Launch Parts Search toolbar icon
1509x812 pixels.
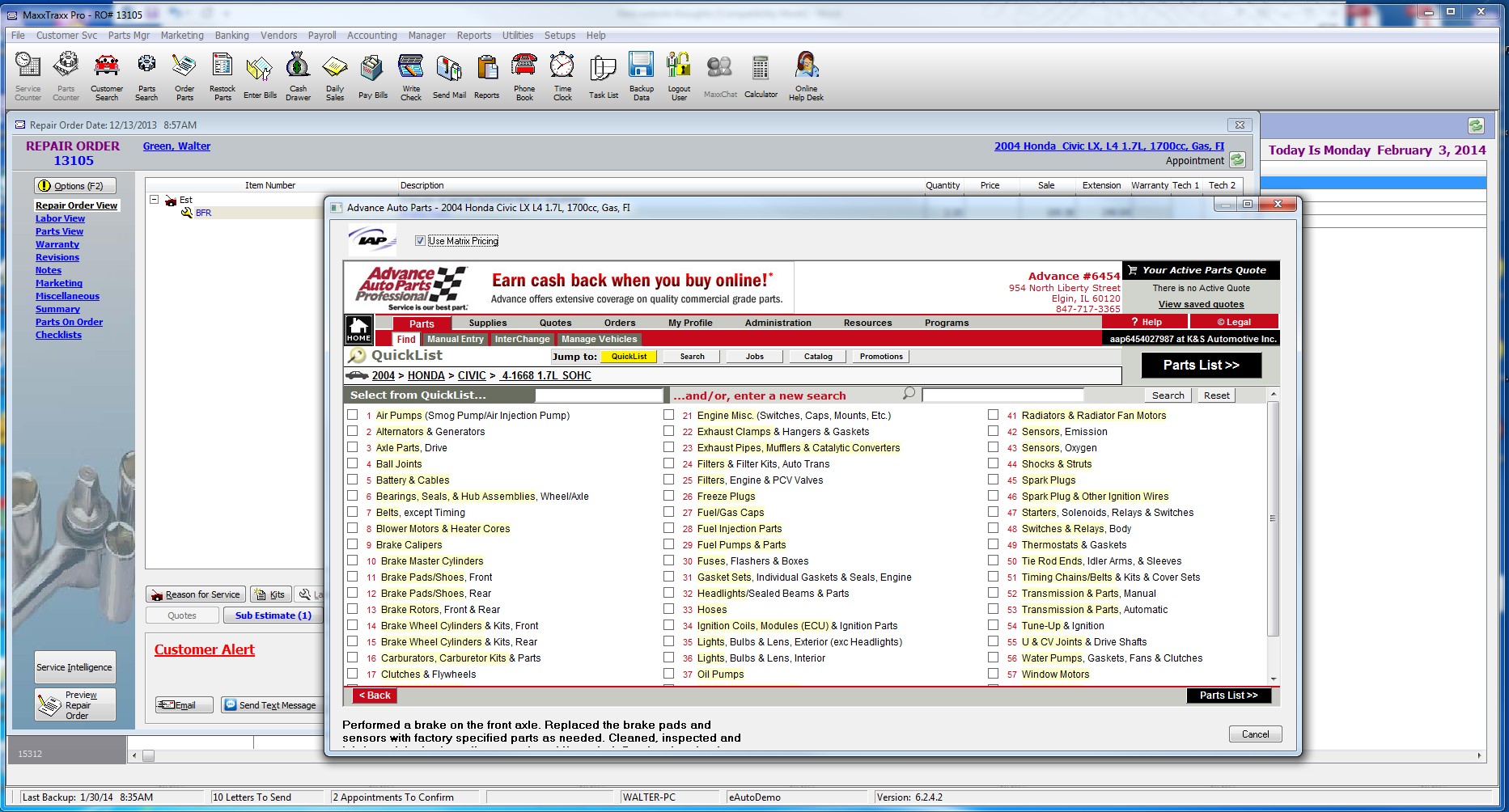[x=146, y=76]
